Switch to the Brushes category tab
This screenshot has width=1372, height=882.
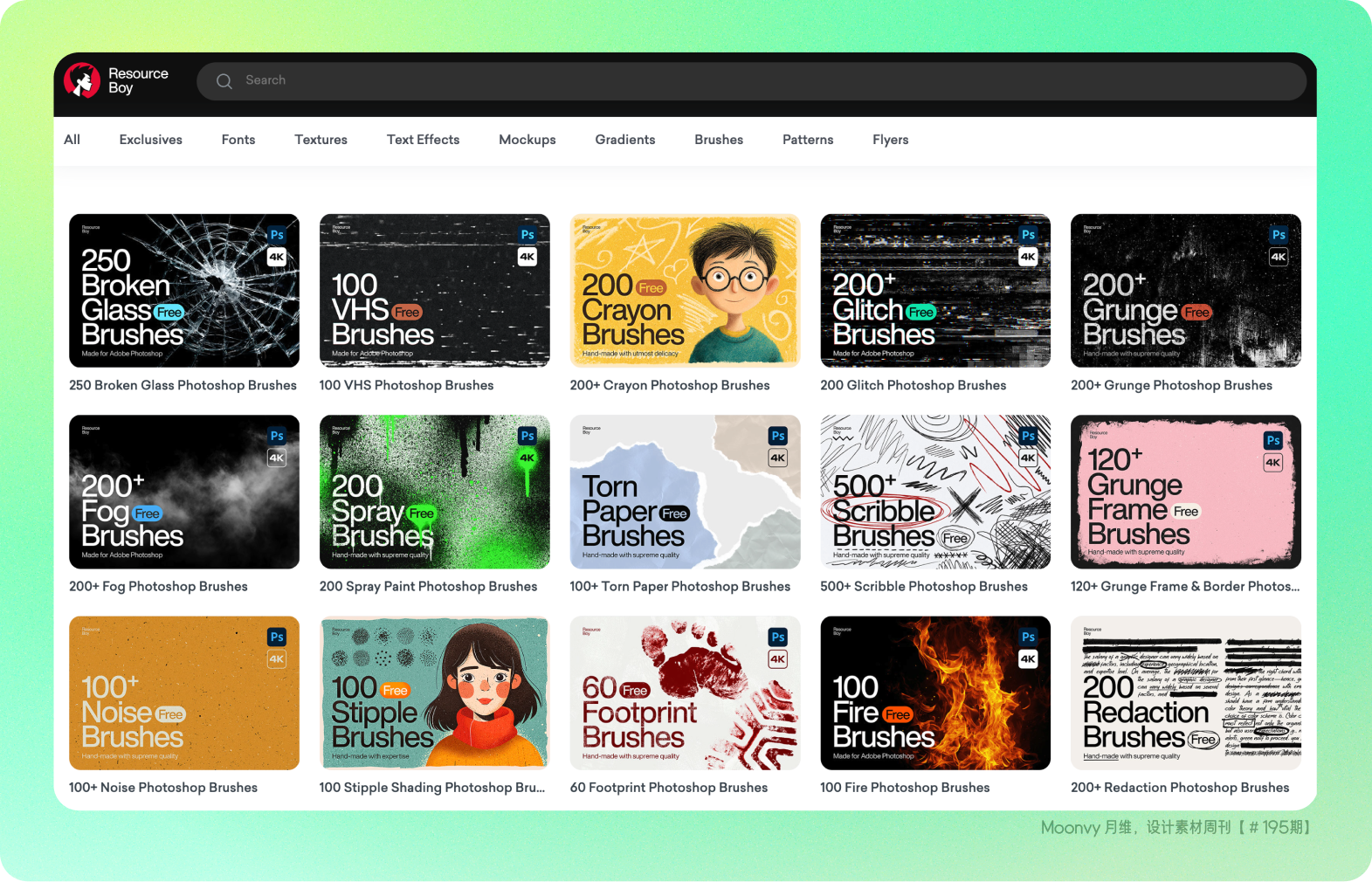pyautogui.click(x=719, y=140)
